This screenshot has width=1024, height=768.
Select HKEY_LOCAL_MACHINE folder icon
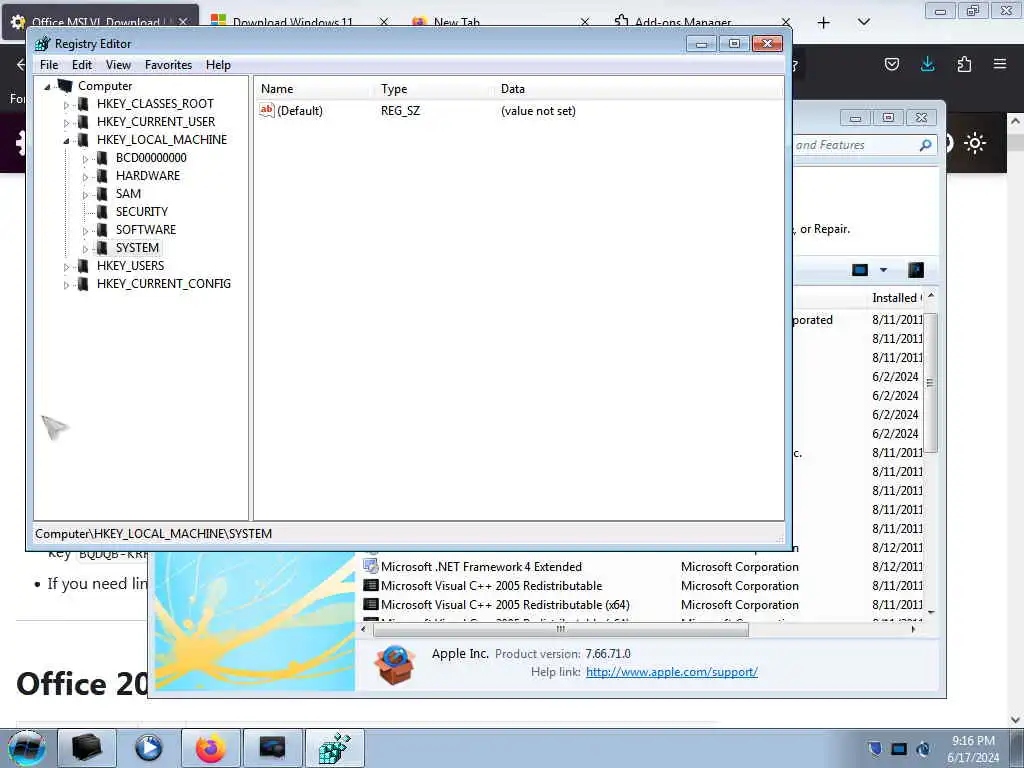pyautogui.click(x=83, y=140)
